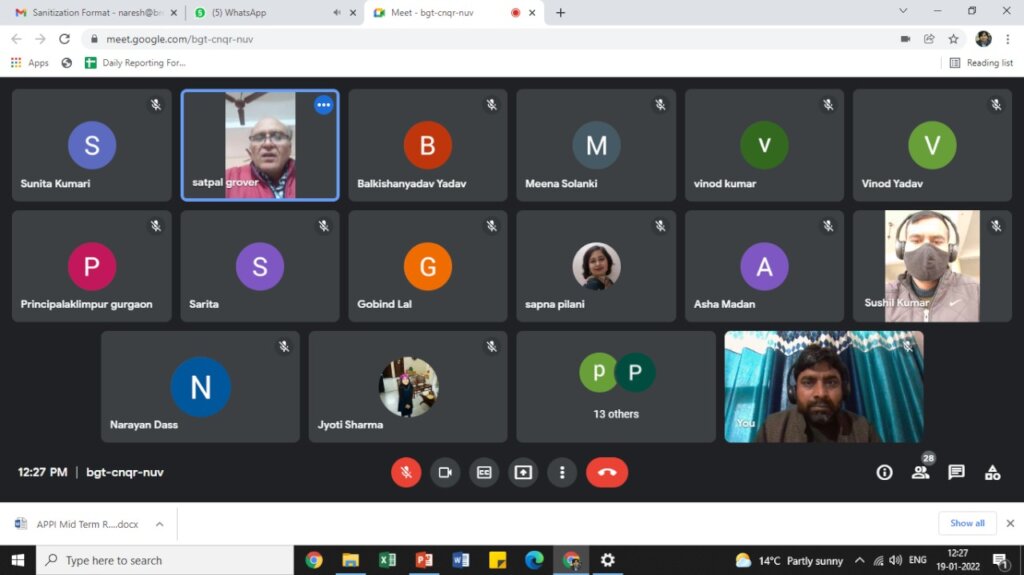Show hidden system tray icons
This screenshot has height=575, width=1024.
(x=859, y=561)
